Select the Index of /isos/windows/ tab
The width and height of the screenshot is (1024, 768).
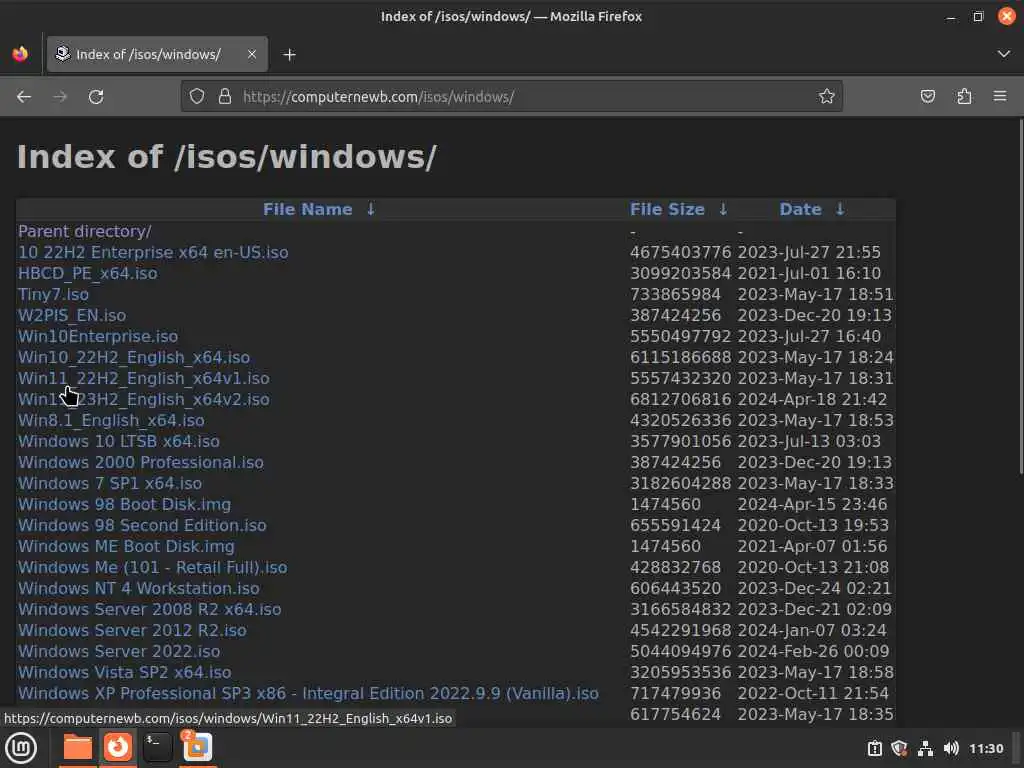coord(157,54)
